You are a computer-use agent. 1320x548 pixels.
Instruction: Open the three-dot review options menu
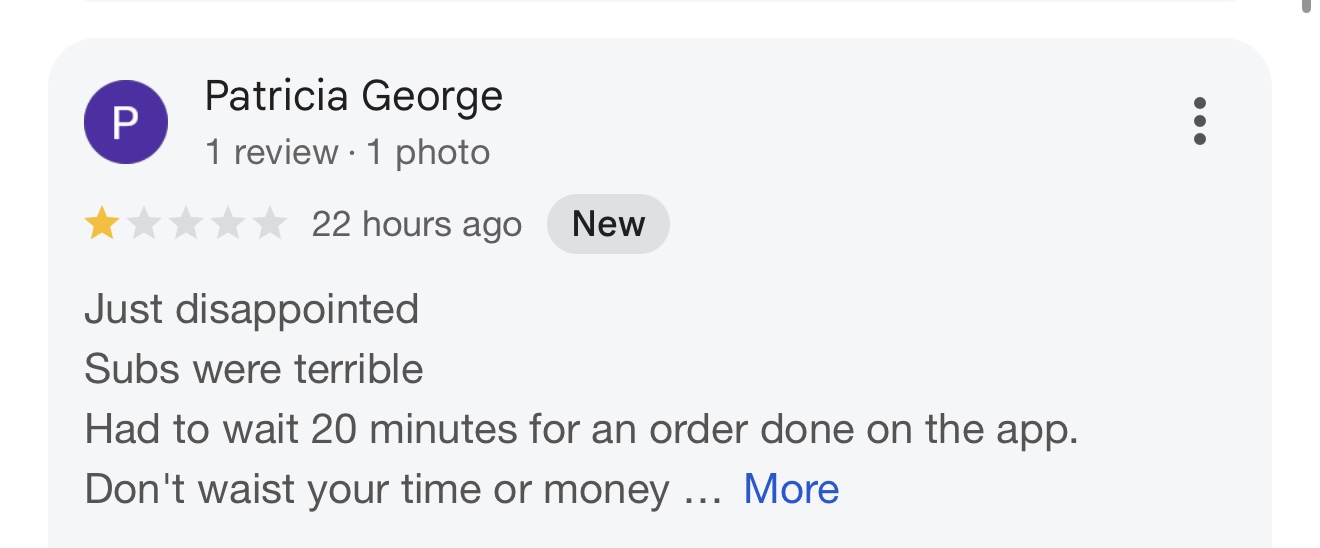[x=1200, y=122]
